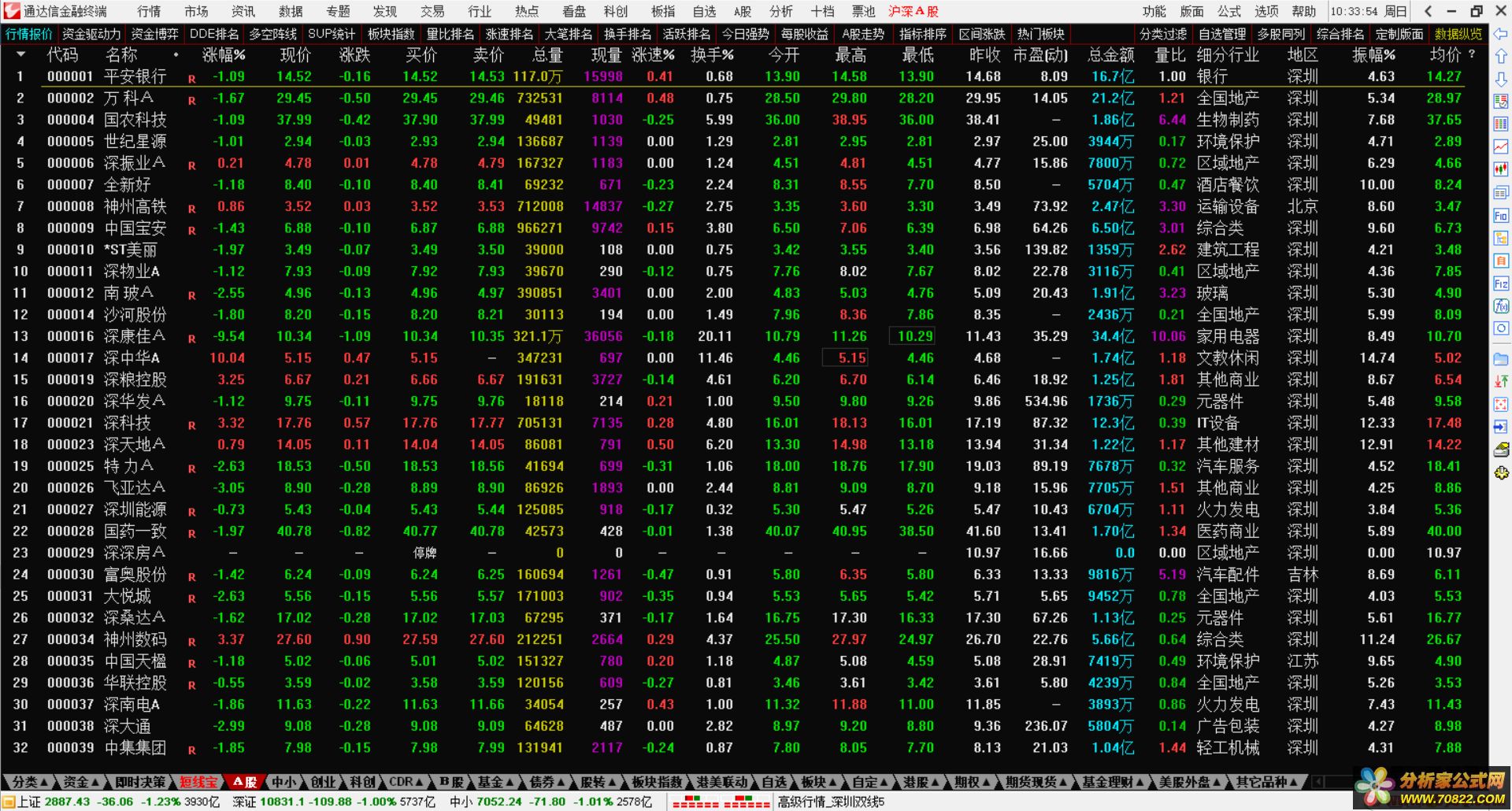Image resolution: width=1512 pixels, height=811 pixels.
Task: Expand the CDR bottom tab menu
Action: pos(406,782)
